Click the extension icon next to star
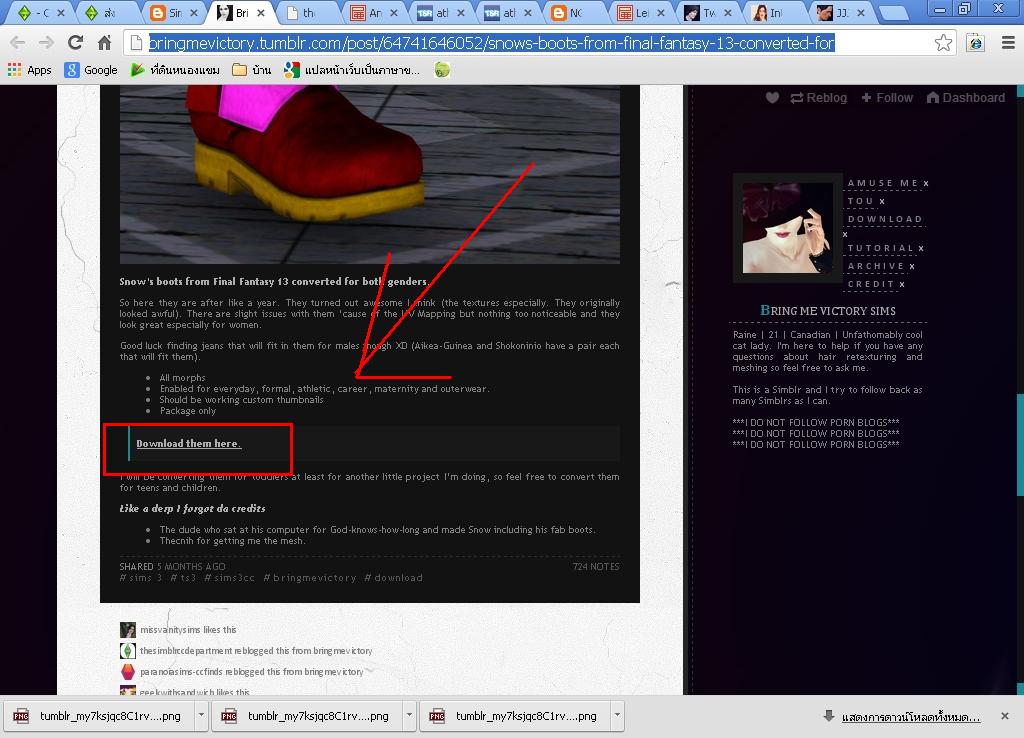 pyautogui.click(x=976, y=43)
